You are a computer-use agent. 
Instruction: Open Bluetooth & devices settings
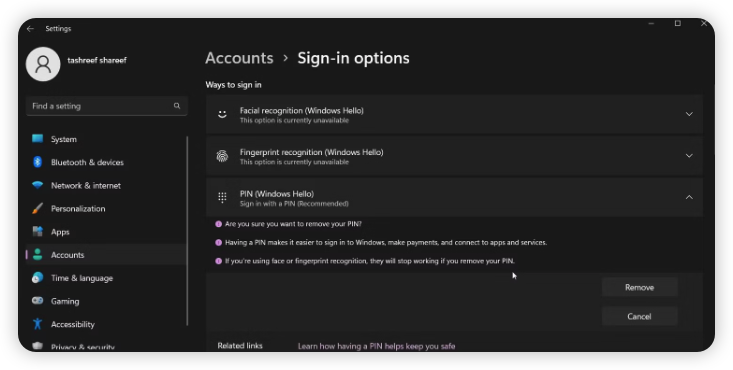(107, 162)
